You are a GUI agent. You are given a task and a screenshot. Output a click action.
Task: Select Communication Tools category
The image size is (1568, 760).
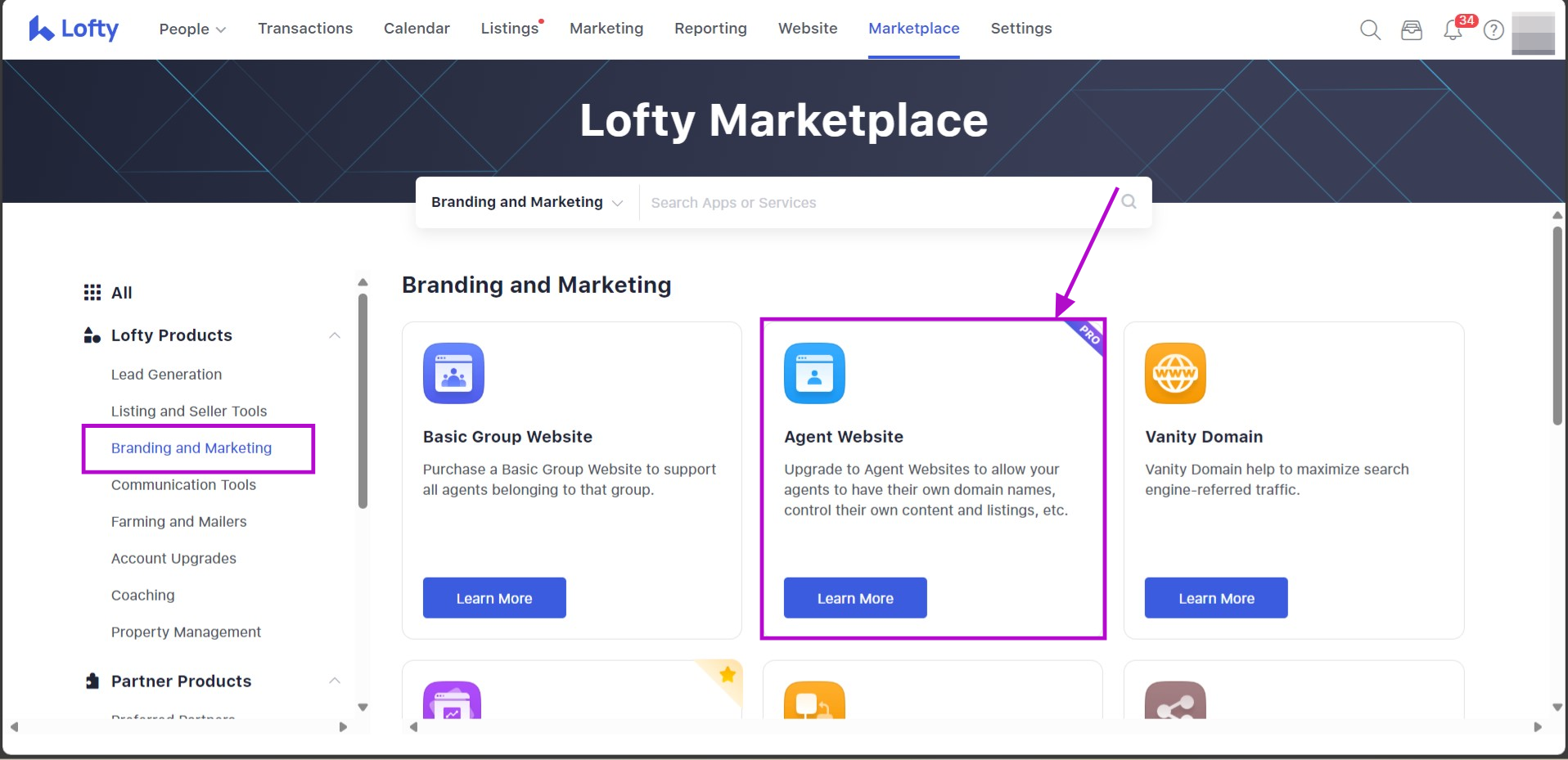click(x=183, y=485)
